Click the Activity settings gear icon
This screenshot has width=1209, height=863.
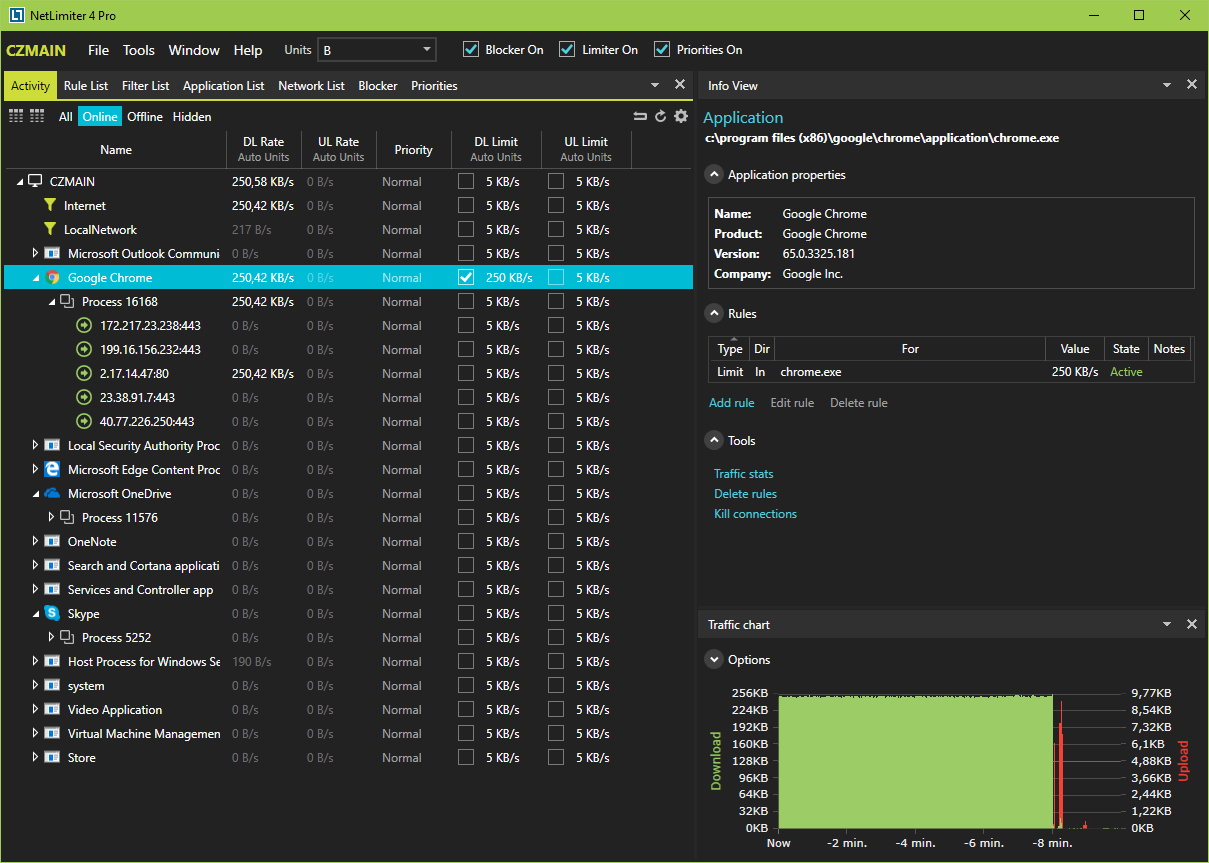point(681,116)
